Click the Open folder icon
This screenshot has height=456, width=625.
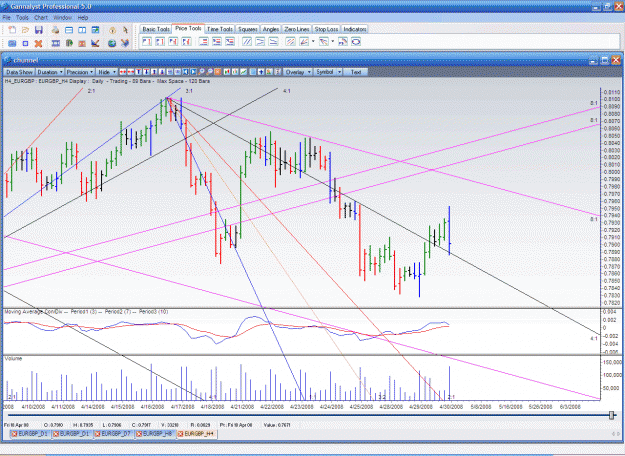tap(25, 30)
